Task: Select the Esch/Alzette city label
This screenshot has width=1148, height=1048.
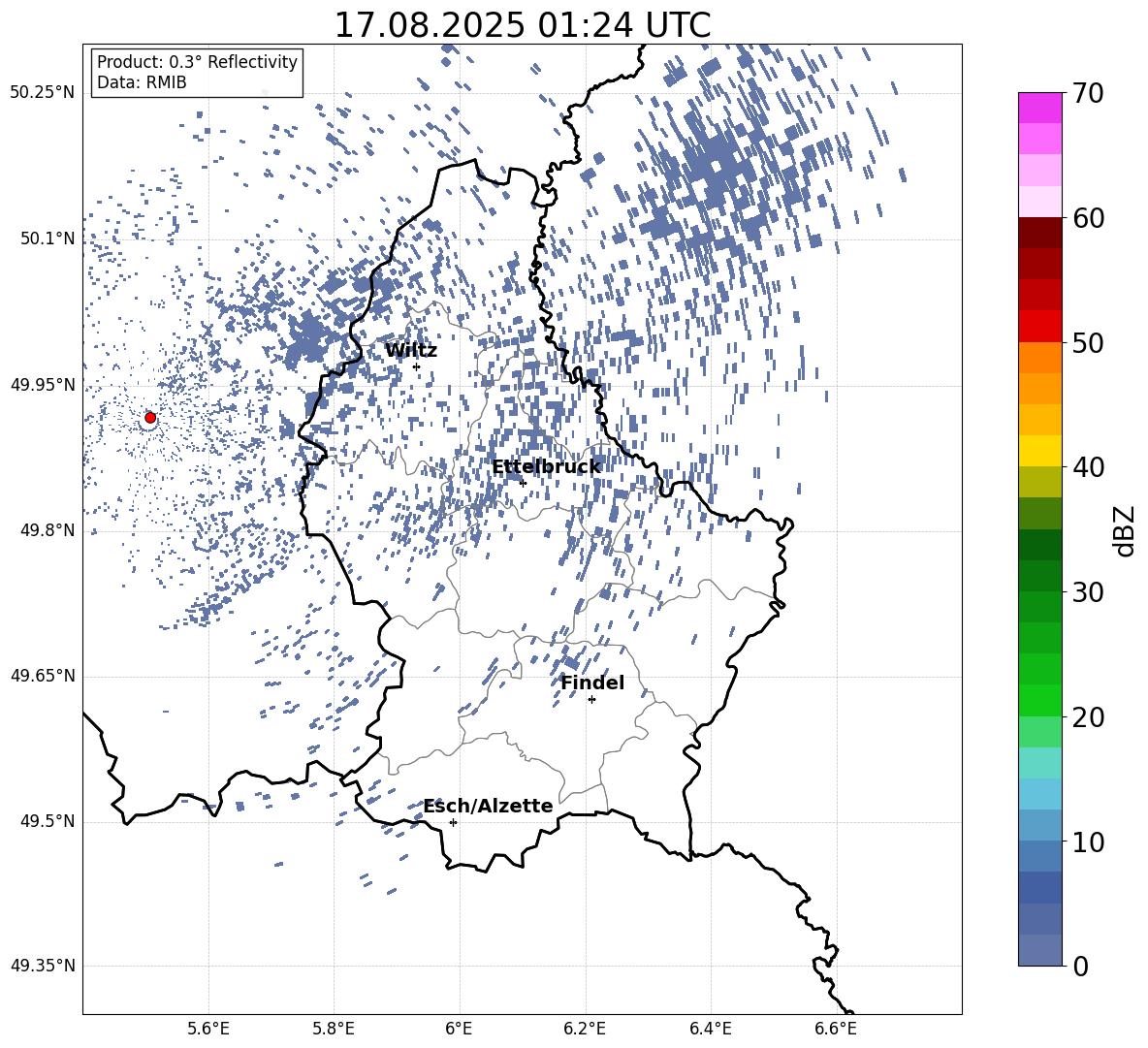Action: pyautogui.click(x=488, y=806)
